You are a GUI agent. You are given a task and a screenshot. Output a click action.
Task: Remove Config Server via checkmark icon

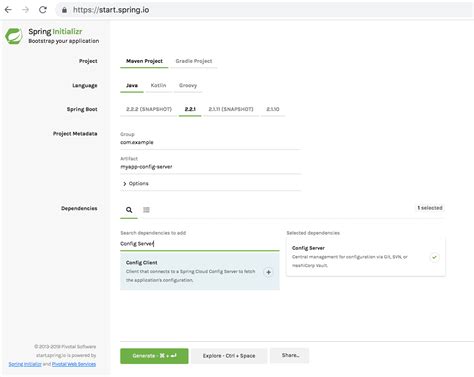(x=434, y=257)
